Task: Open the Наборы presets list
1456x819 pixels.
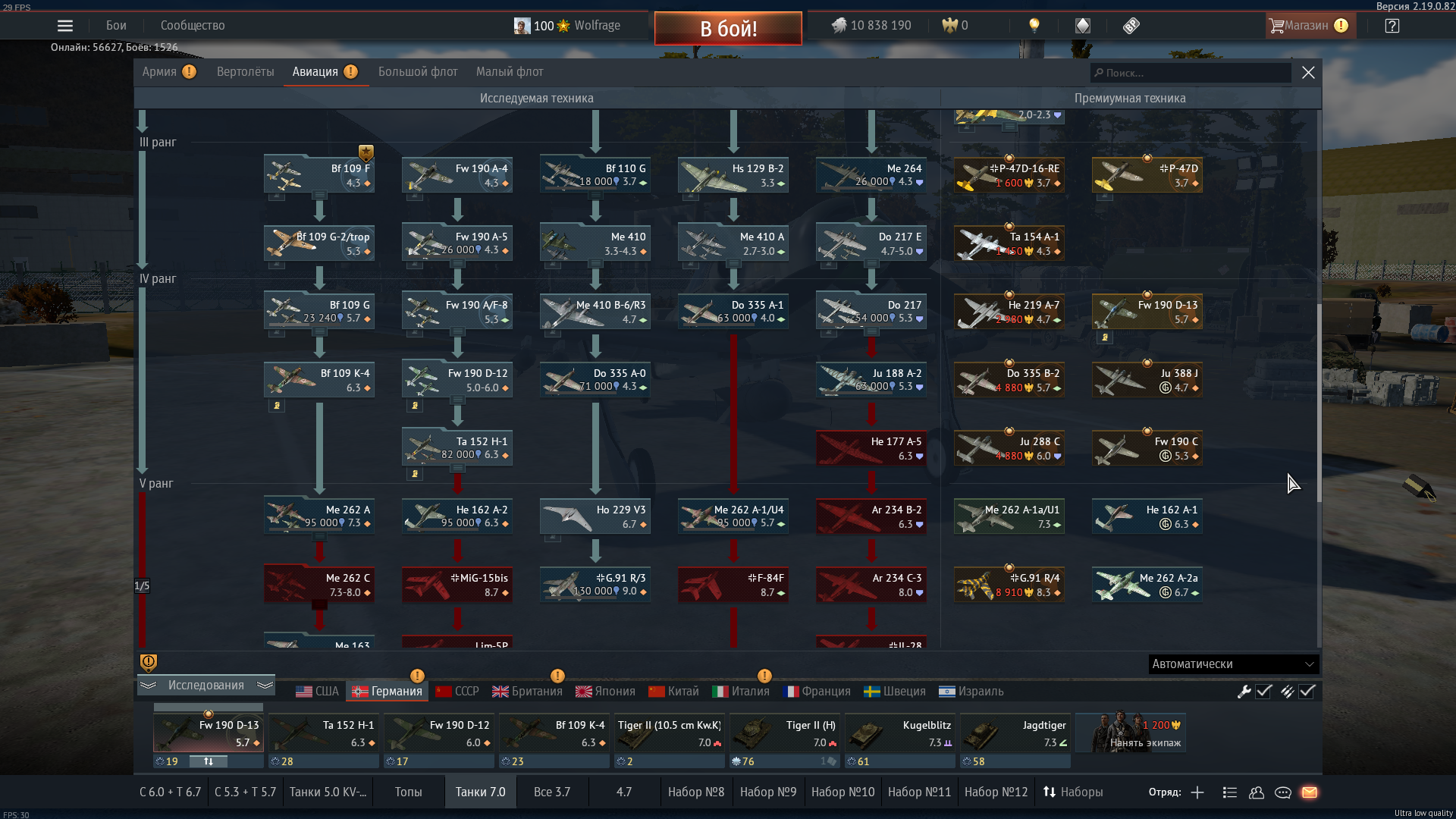Action: (1073, 792)
